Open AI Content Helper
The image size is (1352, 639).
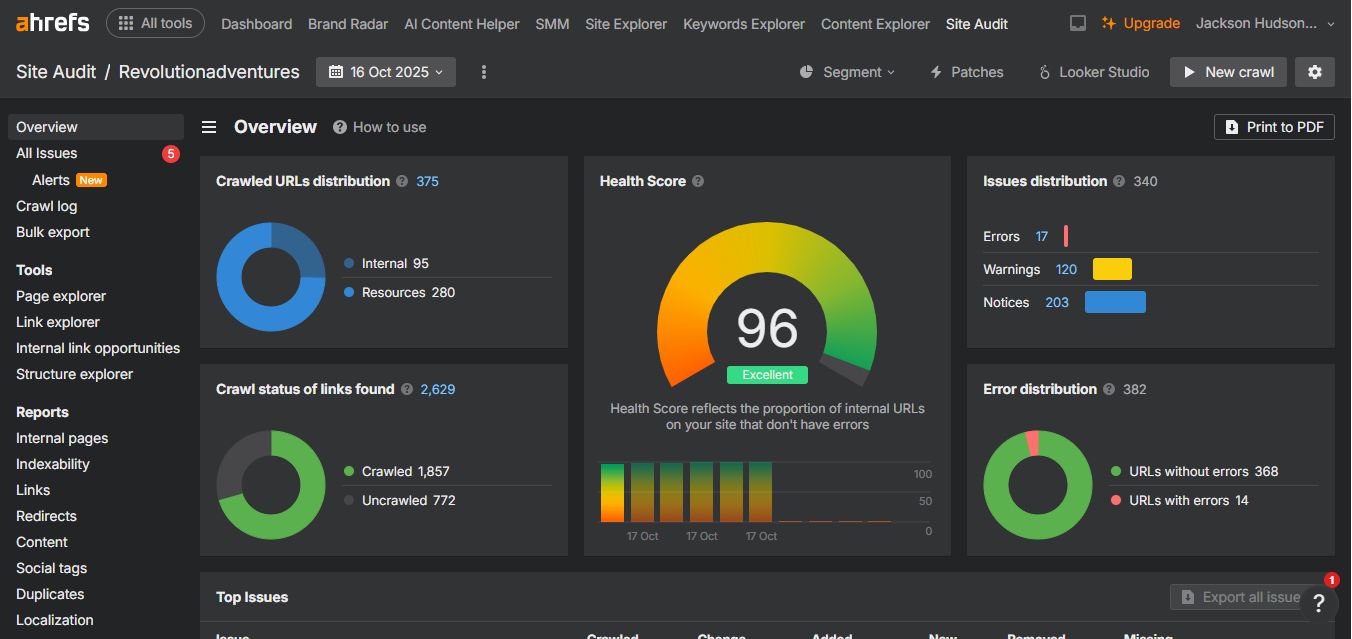tap(462, 24)
